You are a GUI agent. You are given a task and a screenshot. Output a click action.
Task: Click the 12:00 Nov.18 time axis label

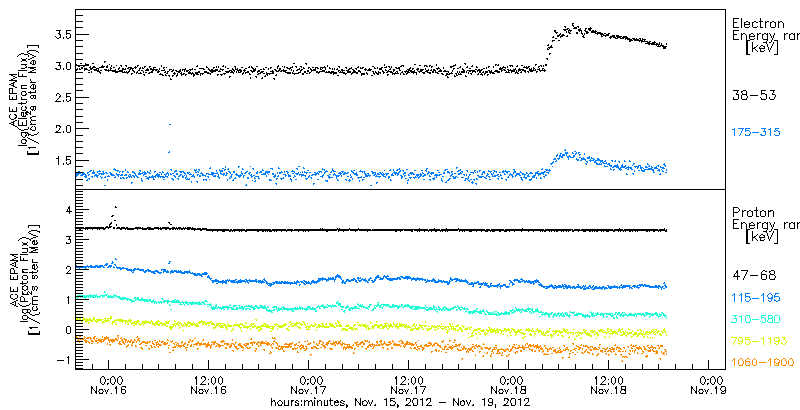609,386
